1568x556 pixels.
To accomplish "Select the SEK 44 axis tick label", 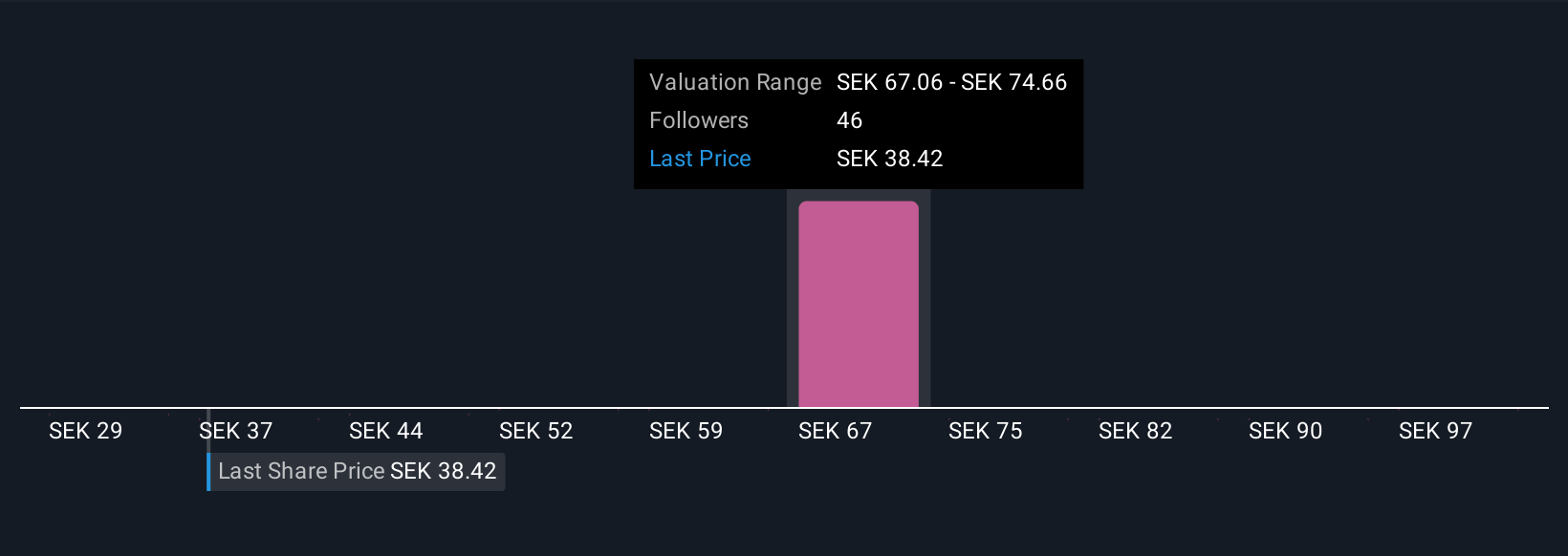I will pos(385,431).
